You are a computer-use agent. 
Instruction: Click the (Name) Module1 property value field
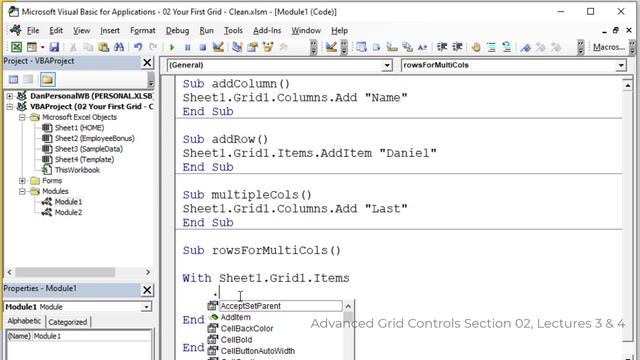[91, 336]
